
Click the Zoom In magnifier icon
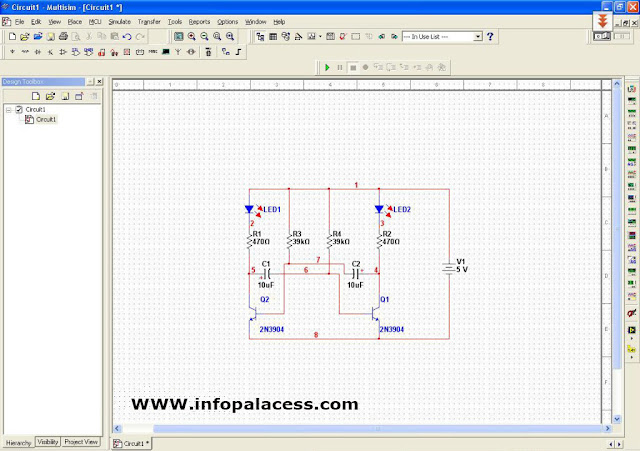coord(191,37)
